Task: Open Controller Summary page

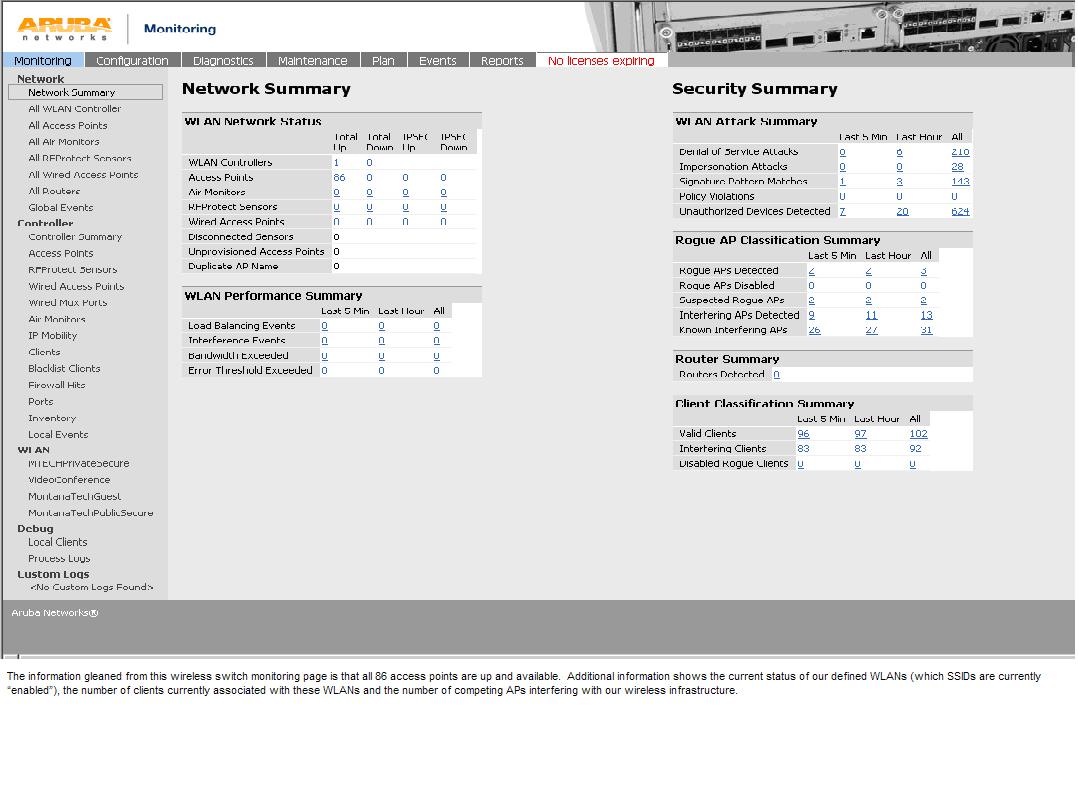Action: [75, 236]
